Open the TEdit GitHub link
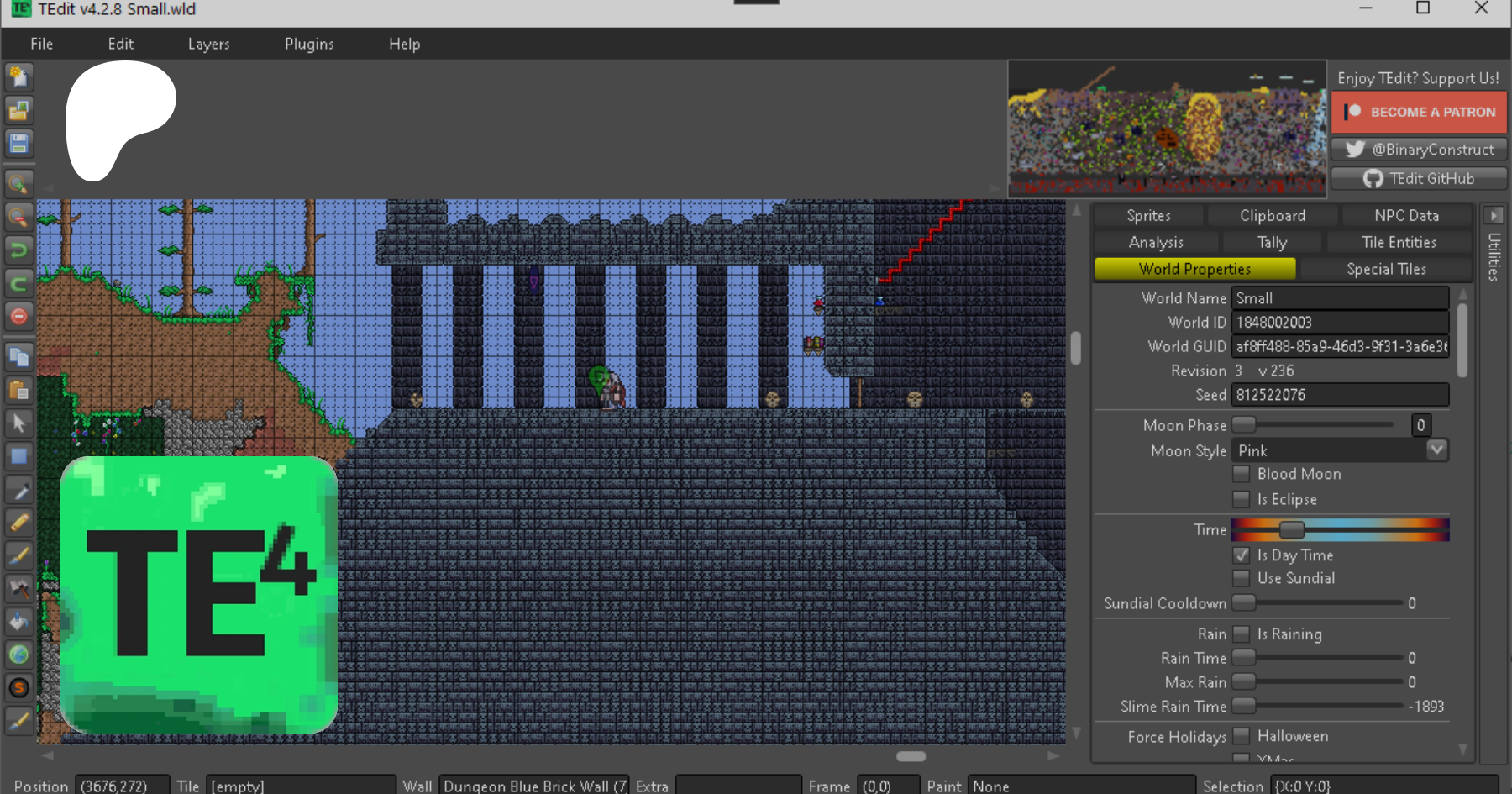Screen dimensions: 1512x794 coord(1419,178)
